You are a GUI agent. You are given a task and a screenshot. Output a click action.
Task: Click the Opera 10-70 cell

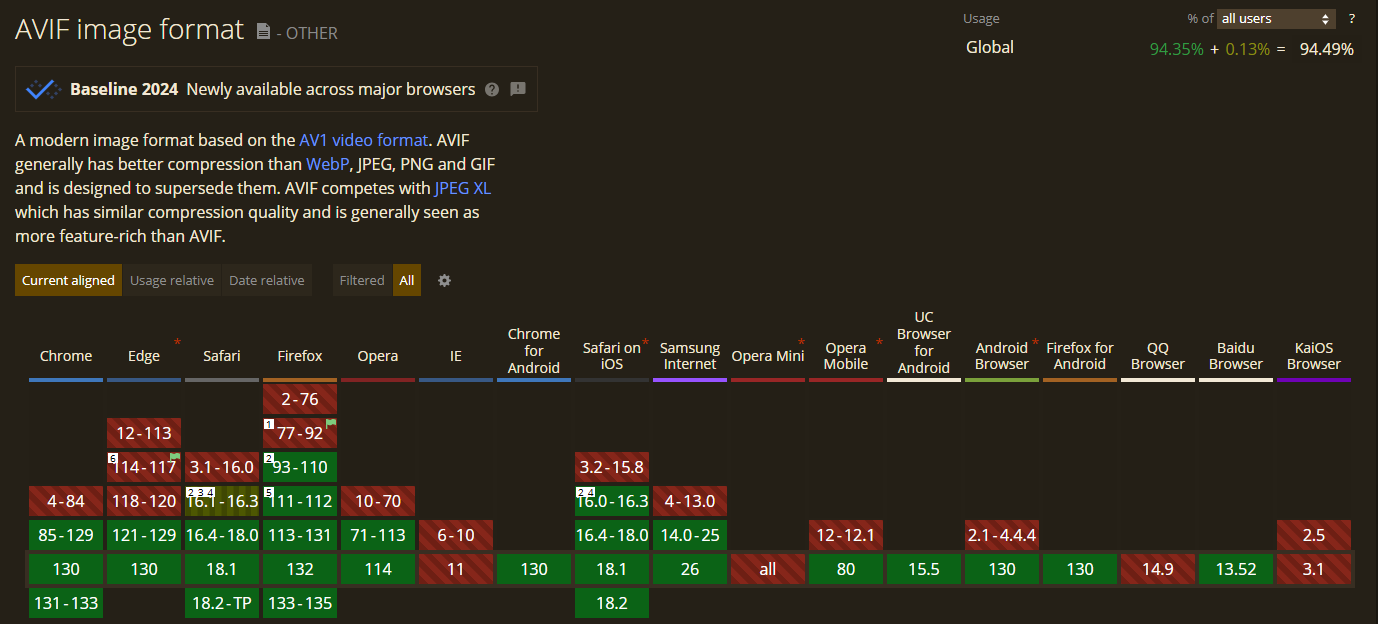(x=378, y=501)
